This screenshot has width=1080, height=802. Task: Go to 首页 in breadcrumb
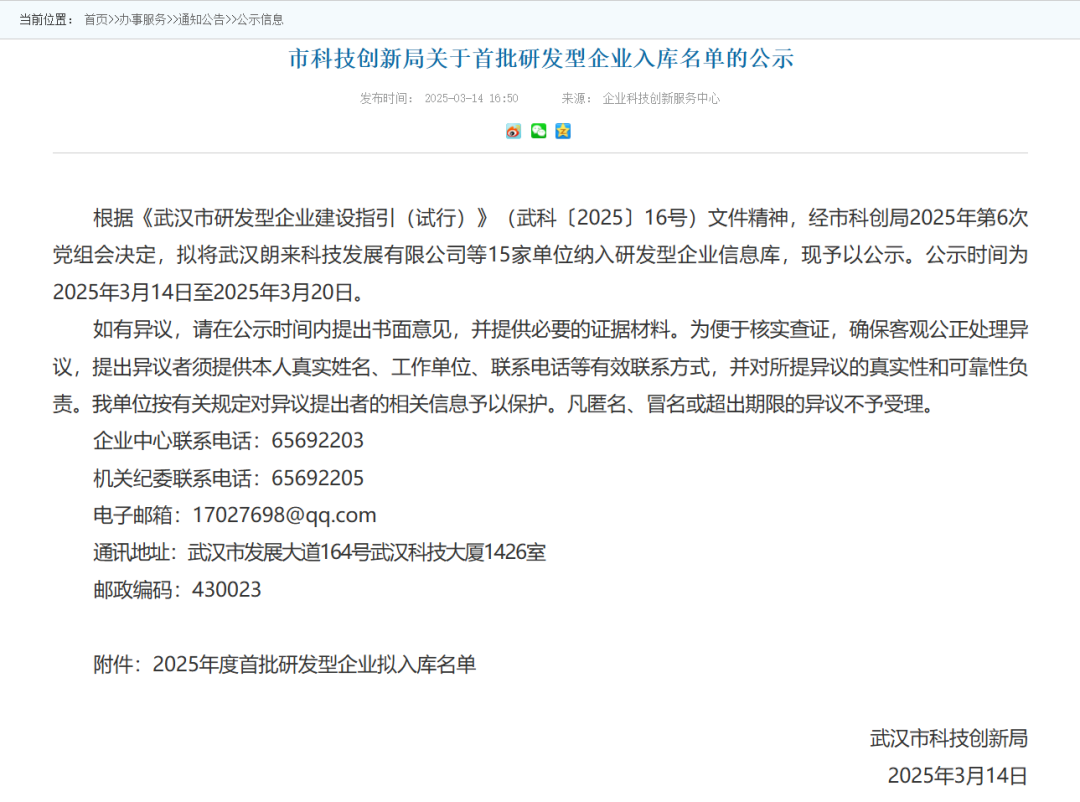tap(96, 19)
